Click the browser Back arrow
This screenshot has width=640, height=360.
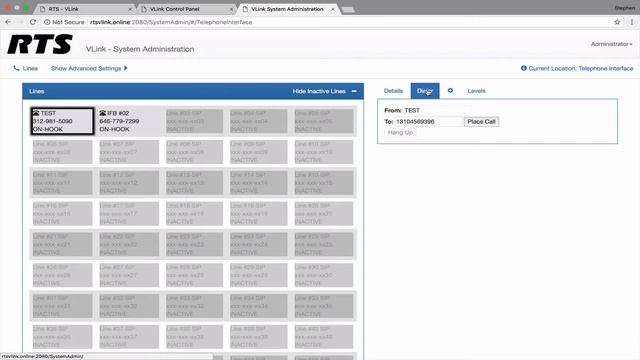(x=8, y=22)
